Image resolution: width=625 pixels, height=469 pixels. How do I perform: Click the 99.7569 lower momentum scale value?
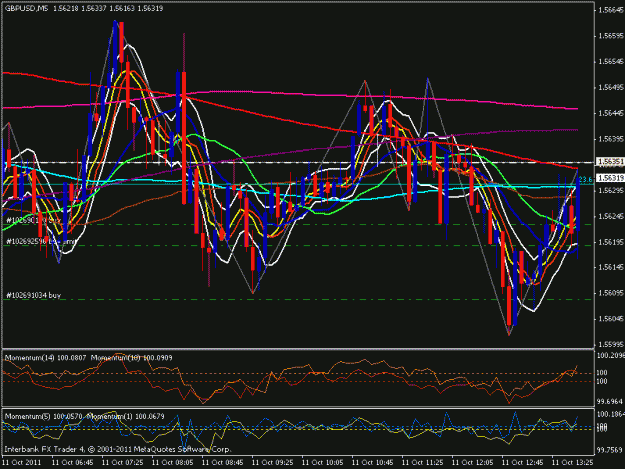(610, 450)
